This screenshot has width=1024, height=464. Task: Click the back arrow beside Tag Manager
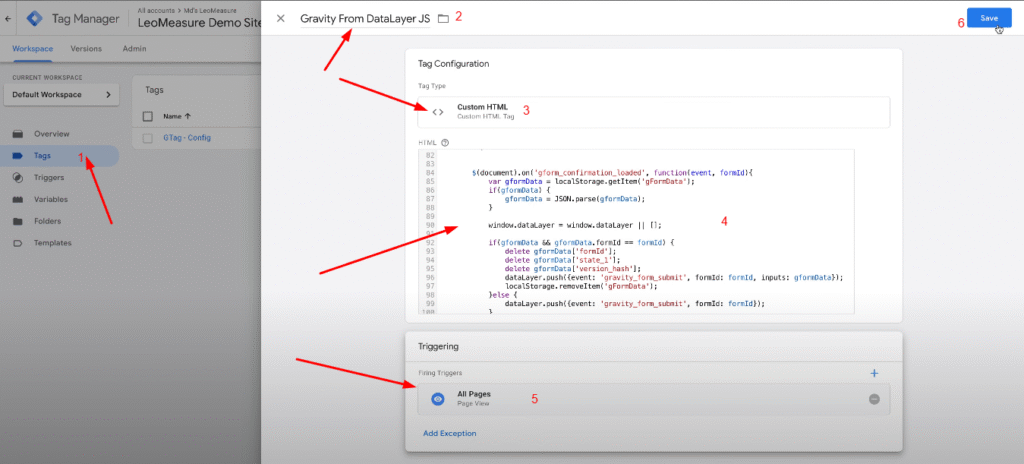click(8, 19)
